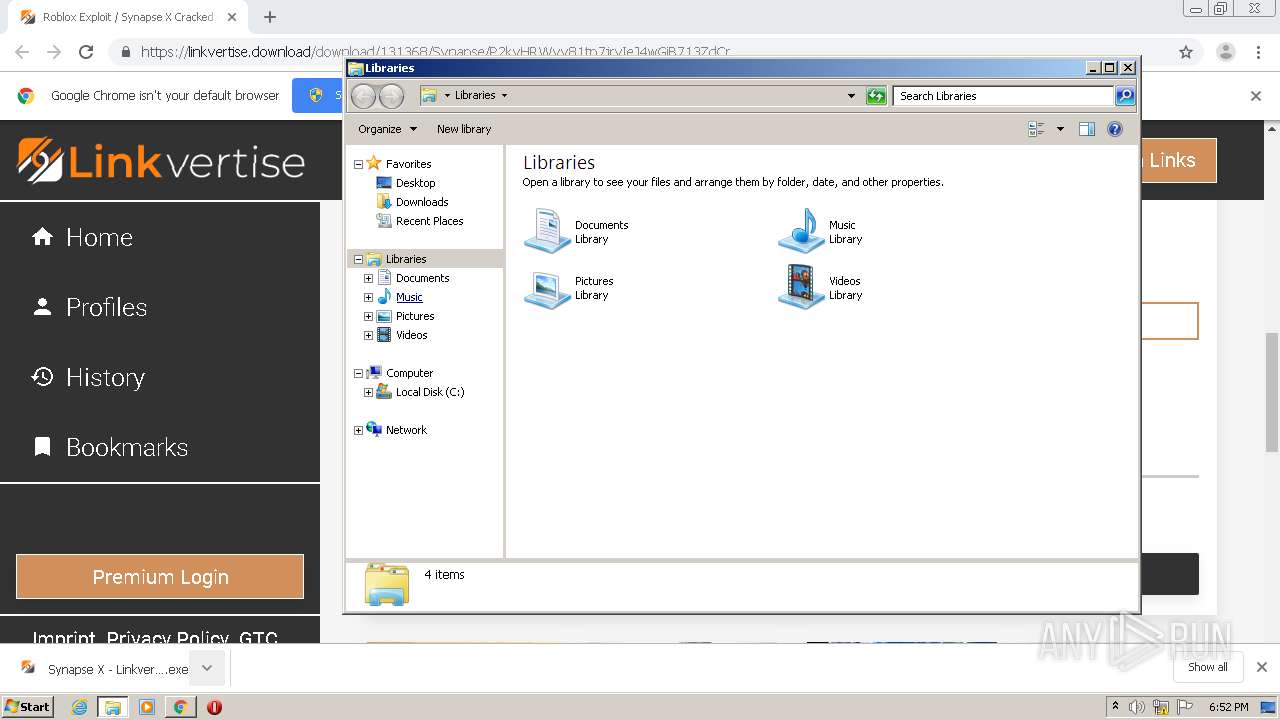Viewport: 1280px width, 720px height.
Task: Open the view options dropdown arrow
Action: click(1060, 129)
